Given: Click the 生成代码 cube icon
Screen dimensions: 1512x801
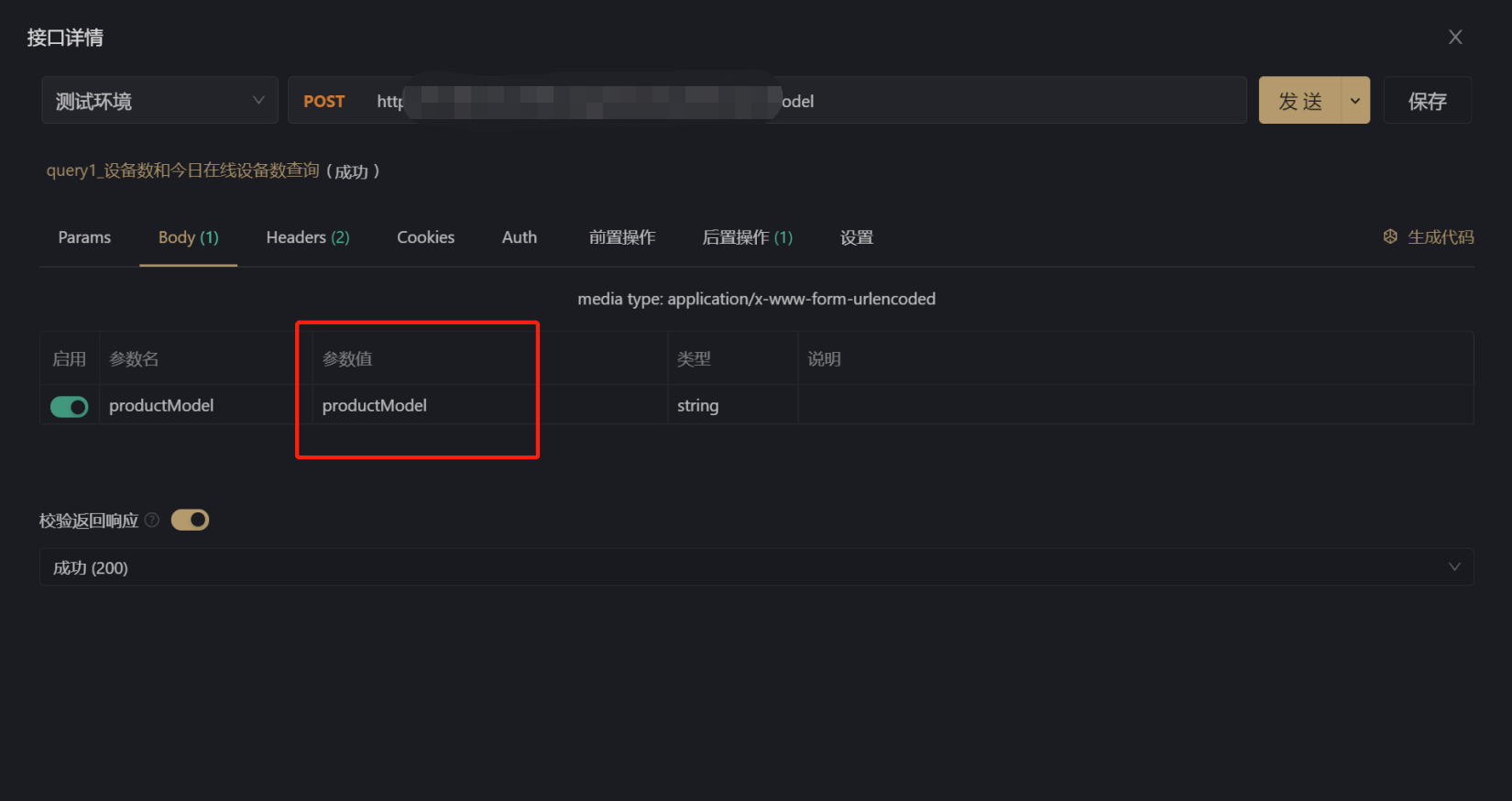Looking at the screenshot, I should [1390, 236].
